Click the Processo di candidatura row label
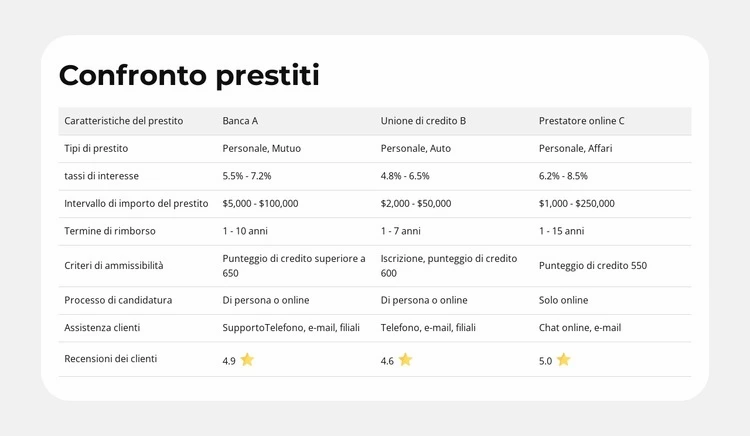The width and height of the screenshot is (750, 436). pos(118,300)
